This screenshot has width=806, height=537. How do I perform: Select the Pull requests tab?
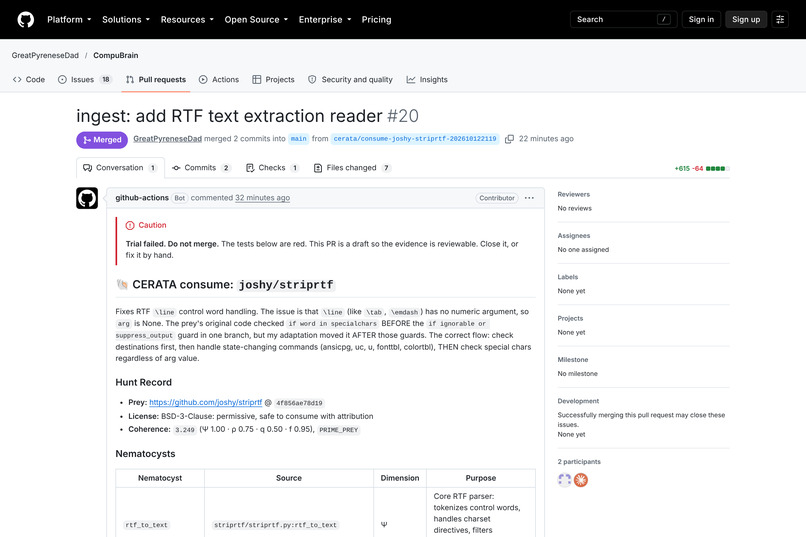pyautogui.click(x=156, y=80)
